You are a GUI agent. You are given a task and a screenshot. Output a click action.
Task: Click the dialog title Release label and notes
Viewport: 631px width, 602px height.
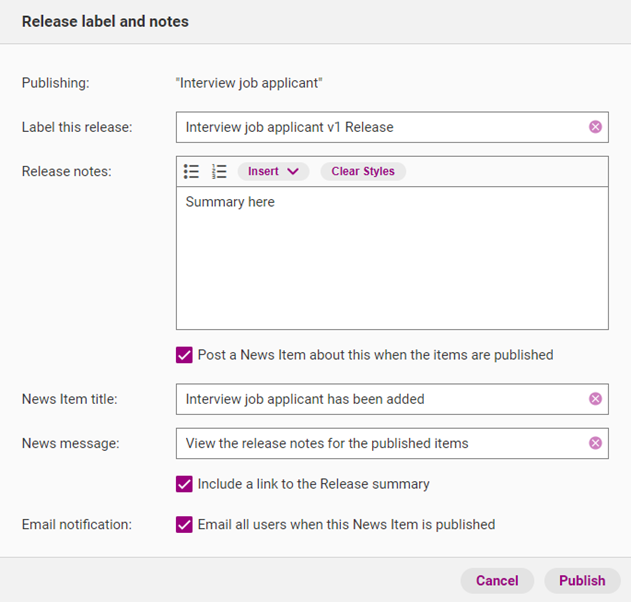[x=105, y=21]
